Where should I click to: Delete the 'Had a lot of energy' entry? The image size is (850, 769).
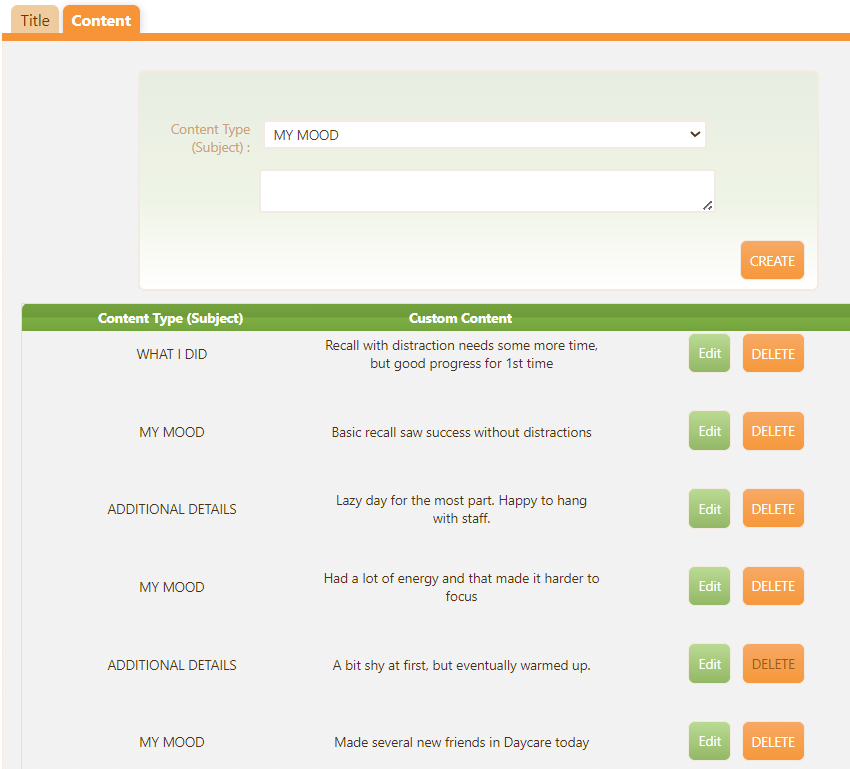[773, 586]
